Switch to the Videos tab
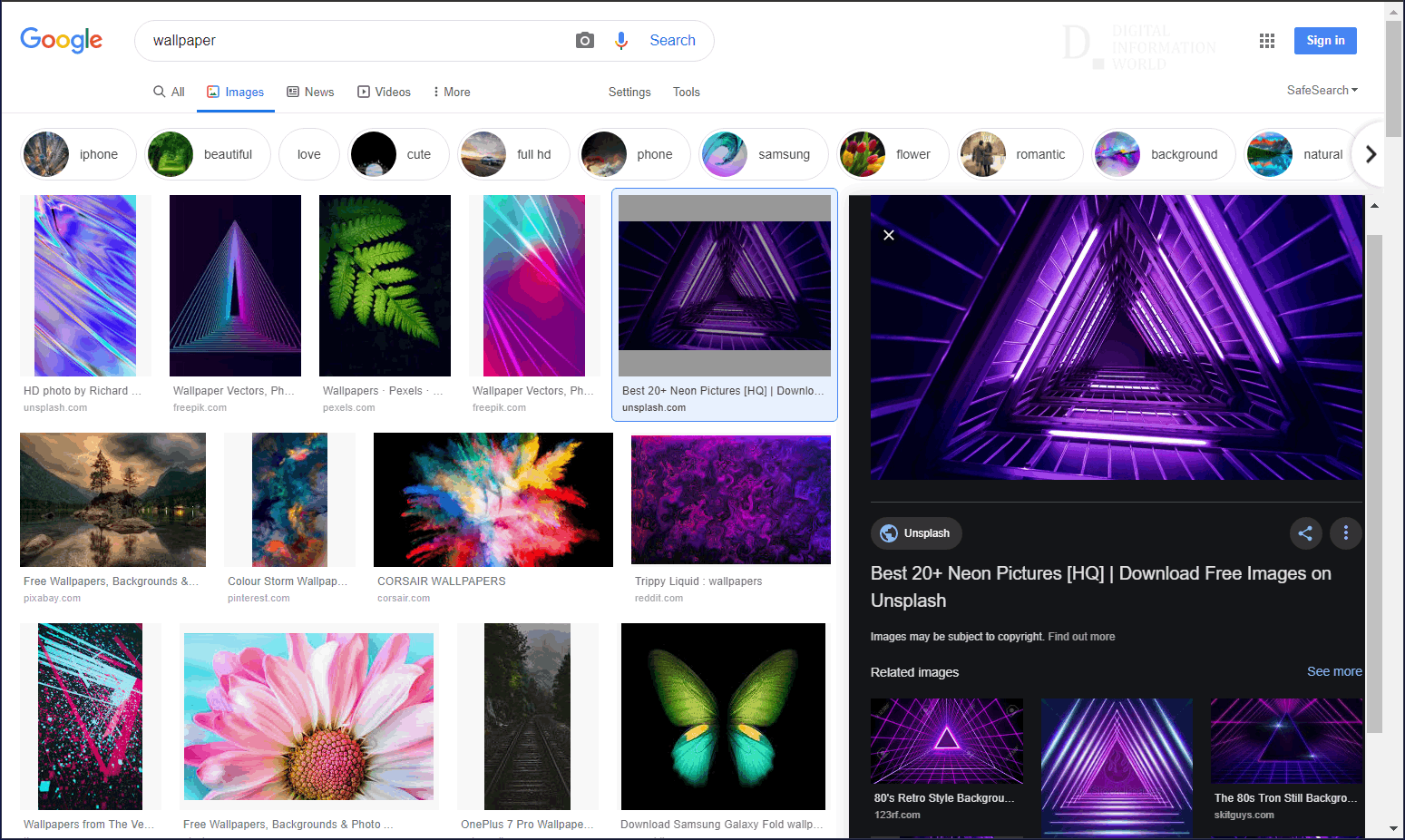Viewport: 1405px width, 840px height. (384, 92)
